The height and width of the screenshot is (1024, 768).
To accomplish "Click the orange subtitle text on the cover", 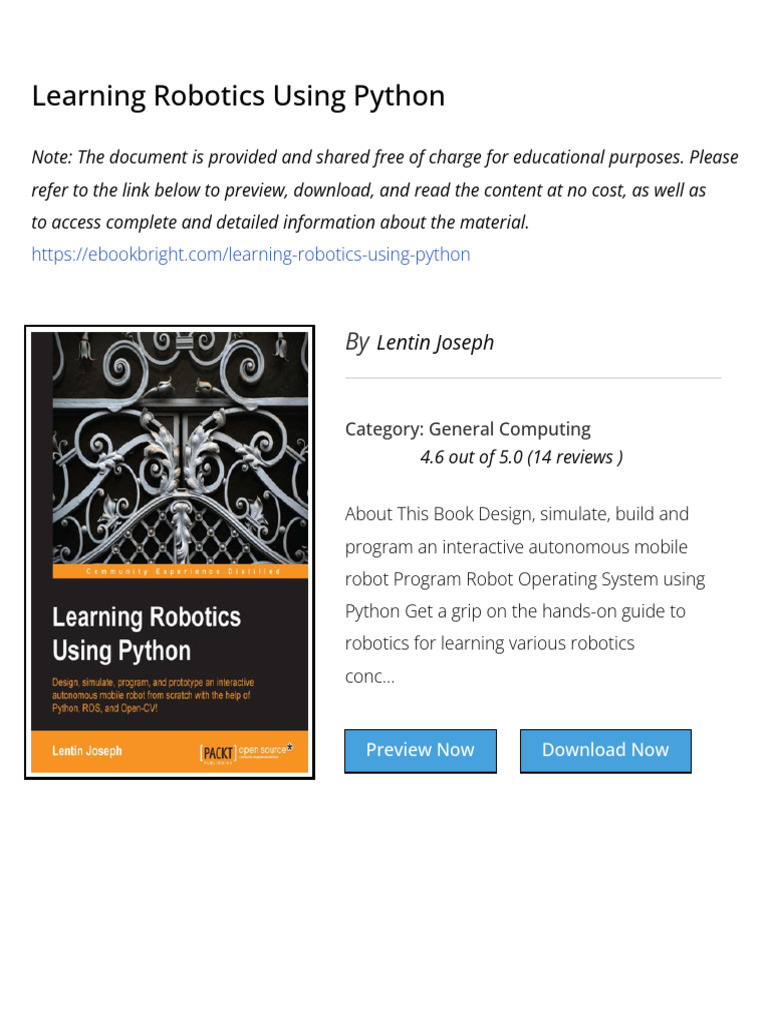I will [x=153, y=695].
